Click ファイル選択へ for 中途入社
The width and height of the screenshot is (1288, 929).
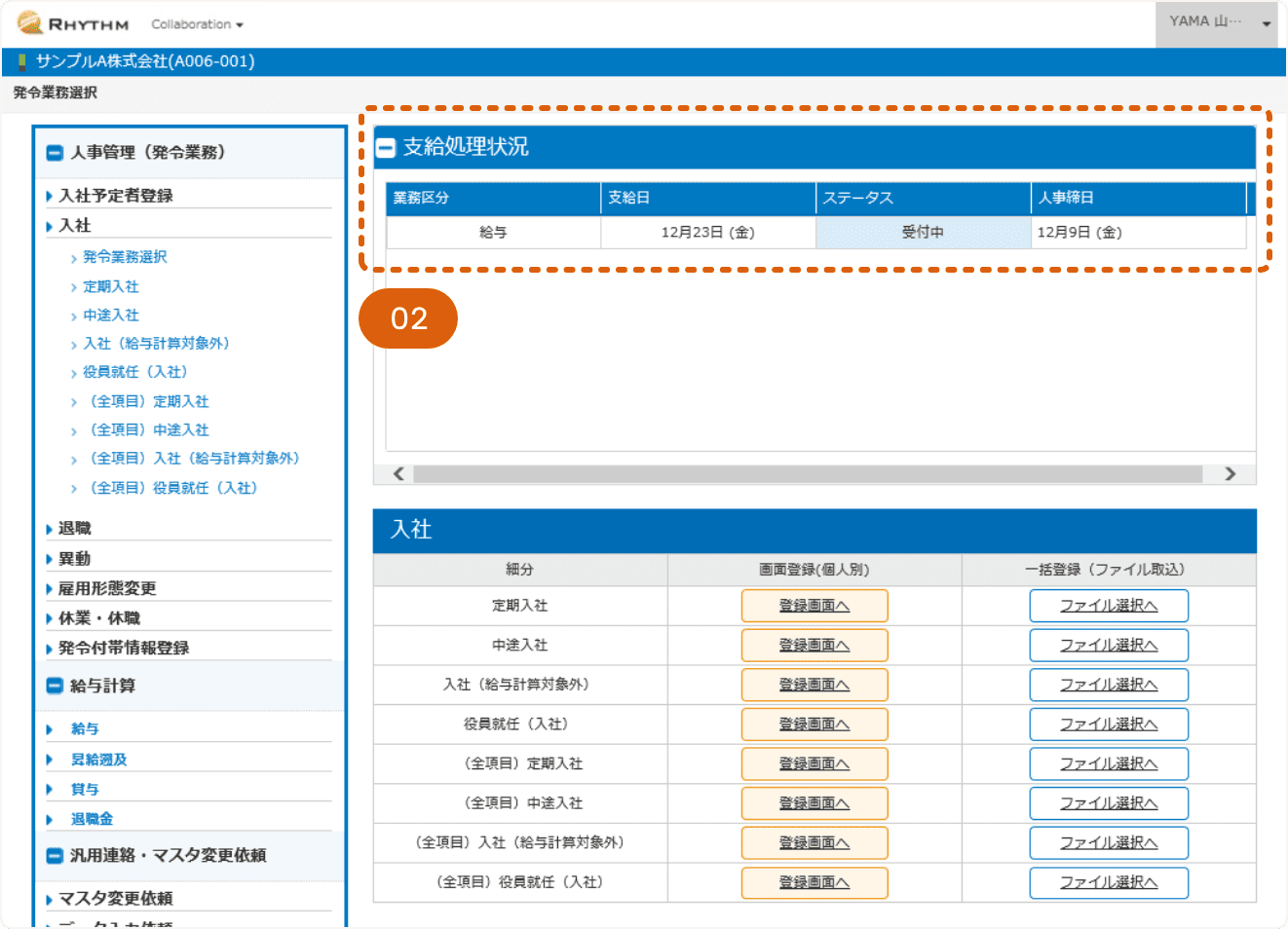[1109, 646]
